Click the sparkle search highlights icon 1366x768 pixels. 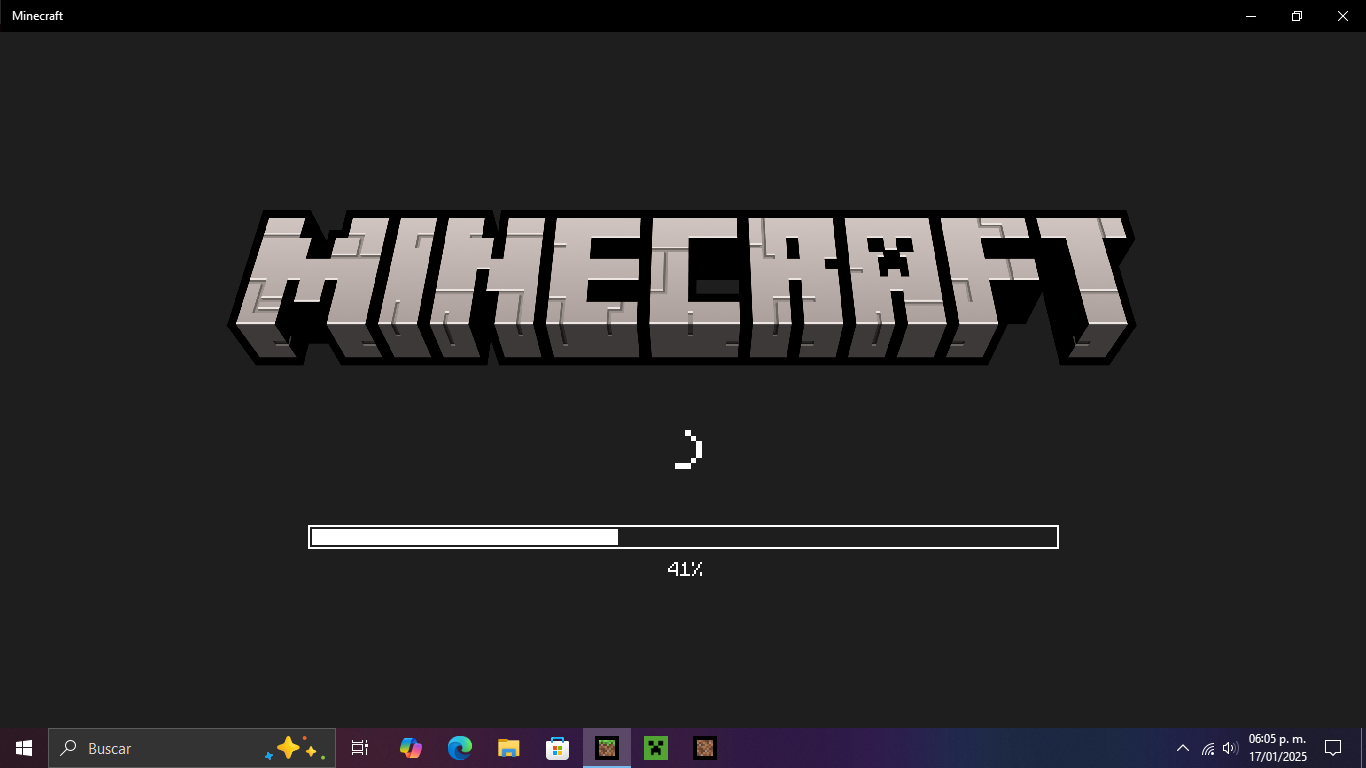click(x=295, y=748)
